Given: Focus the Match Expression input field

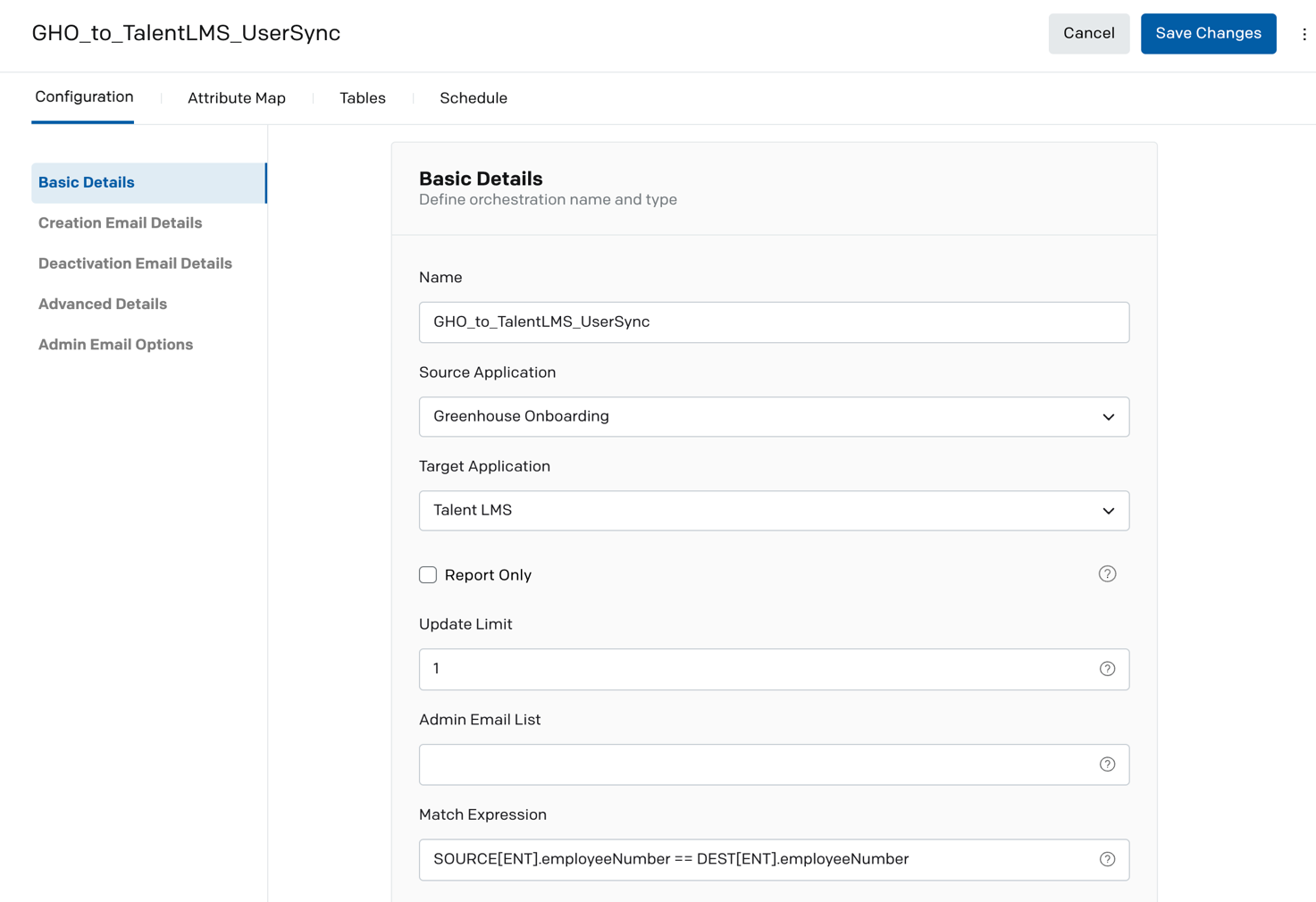Looking at the screenshot, I should coord(774,859).
